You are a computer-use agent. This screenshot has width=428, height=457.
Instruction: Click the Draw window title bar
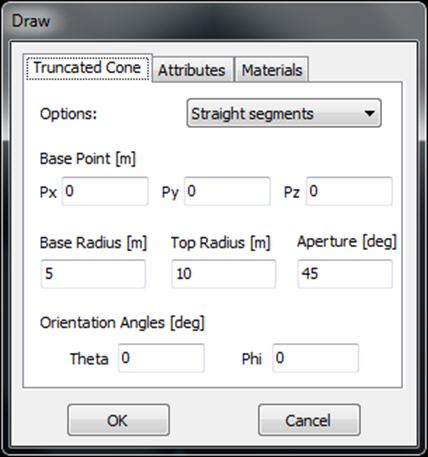(x=213, y=21)
